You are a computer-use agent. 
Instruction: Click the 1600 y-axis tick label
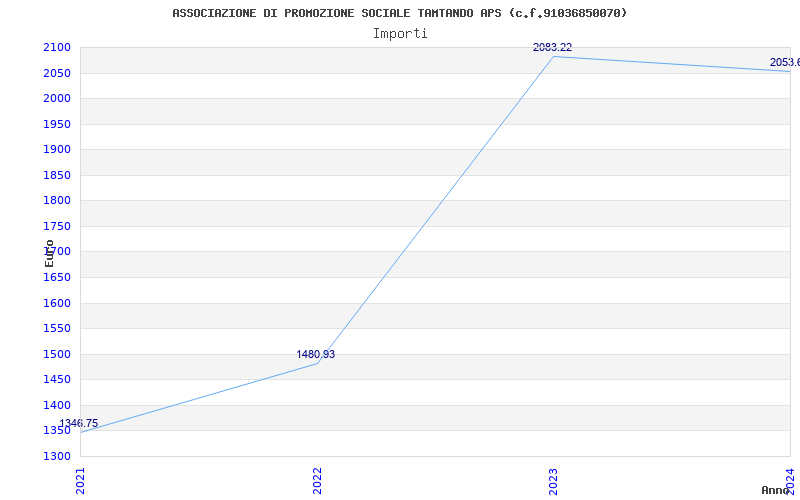57,303
